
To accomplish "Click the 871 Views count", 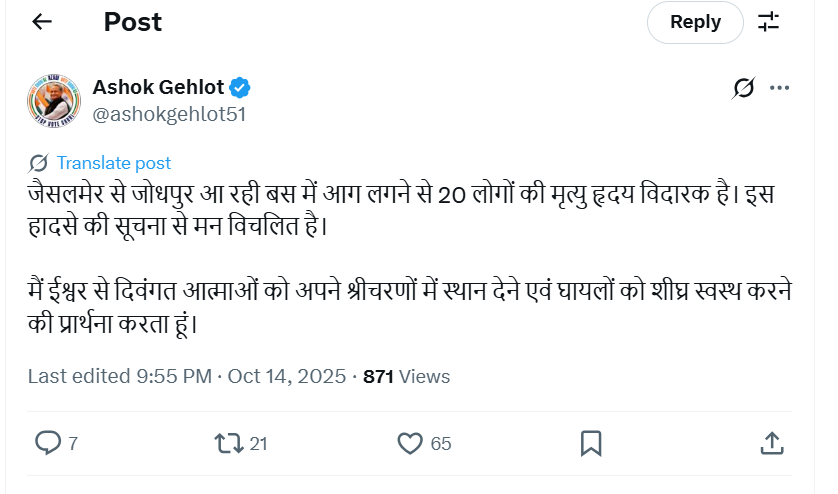I will tap(406, 377).
